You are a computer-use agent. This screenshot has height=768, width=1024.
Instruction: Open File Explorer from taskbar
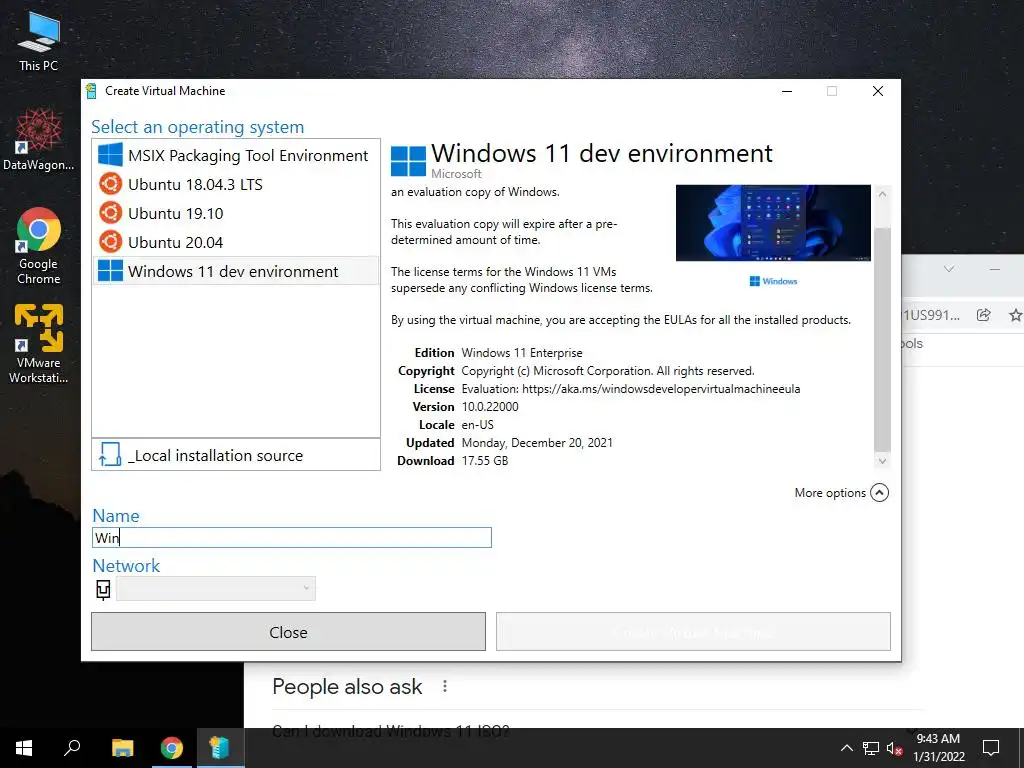pyautogui.click(x=122, y=748)
